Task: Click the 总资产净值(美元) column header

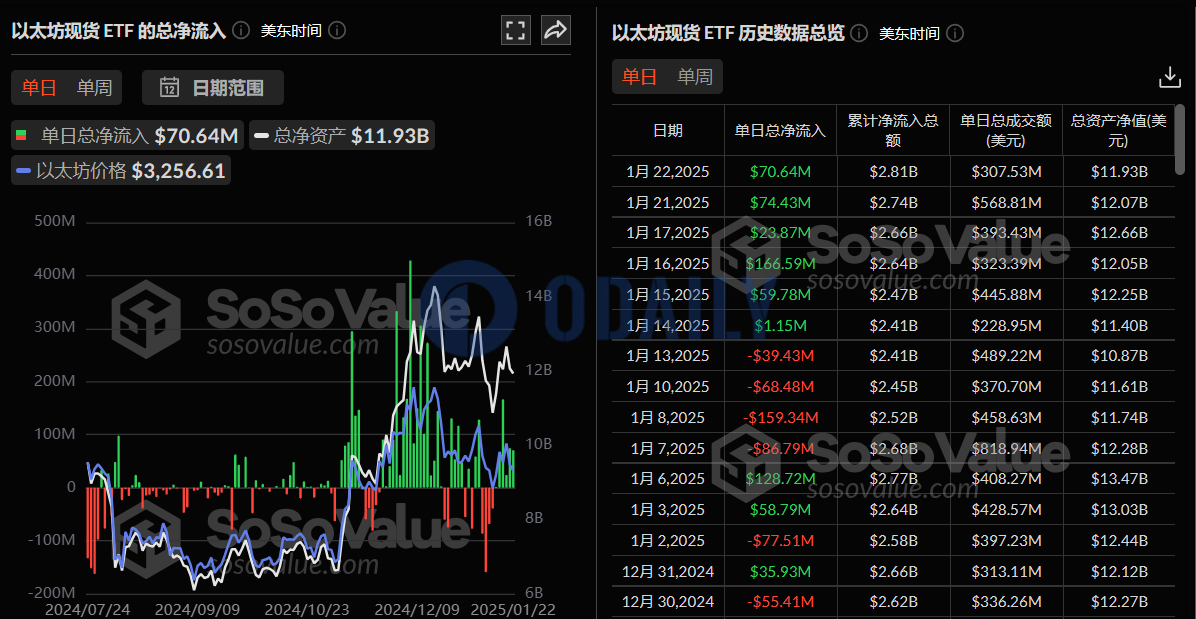Action: tap(1118, 130)
